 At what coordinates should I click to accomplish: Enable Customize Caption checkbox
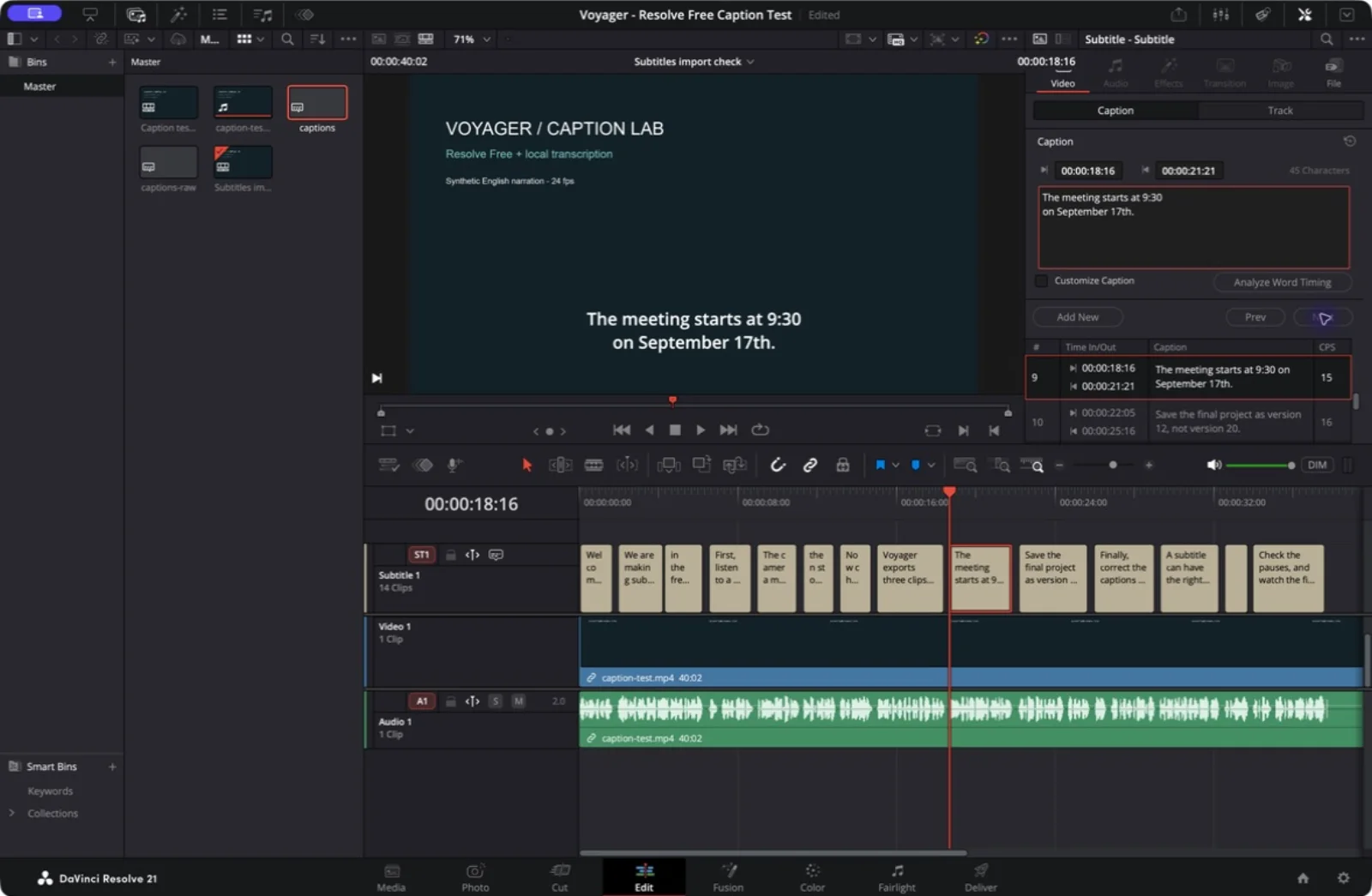click(1041, 281)
